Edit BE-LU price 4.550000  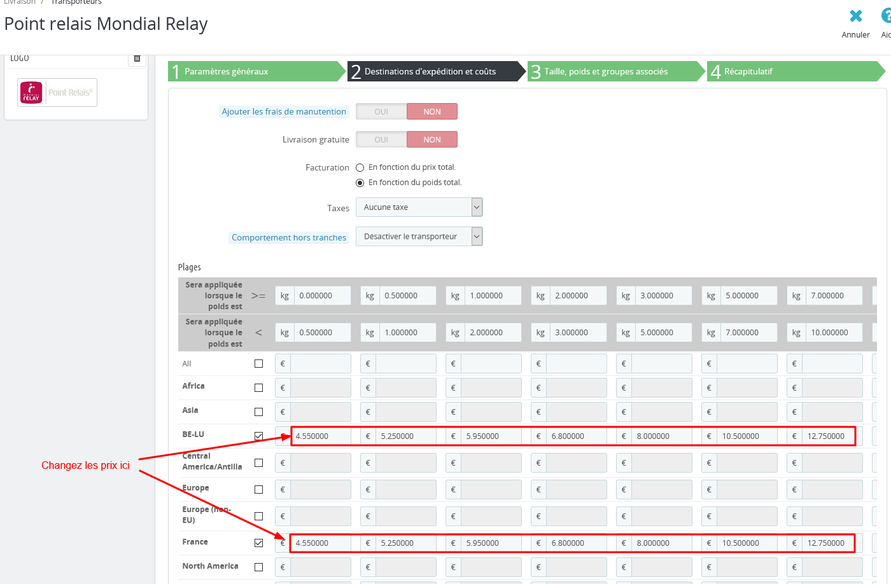coord(320,436)
